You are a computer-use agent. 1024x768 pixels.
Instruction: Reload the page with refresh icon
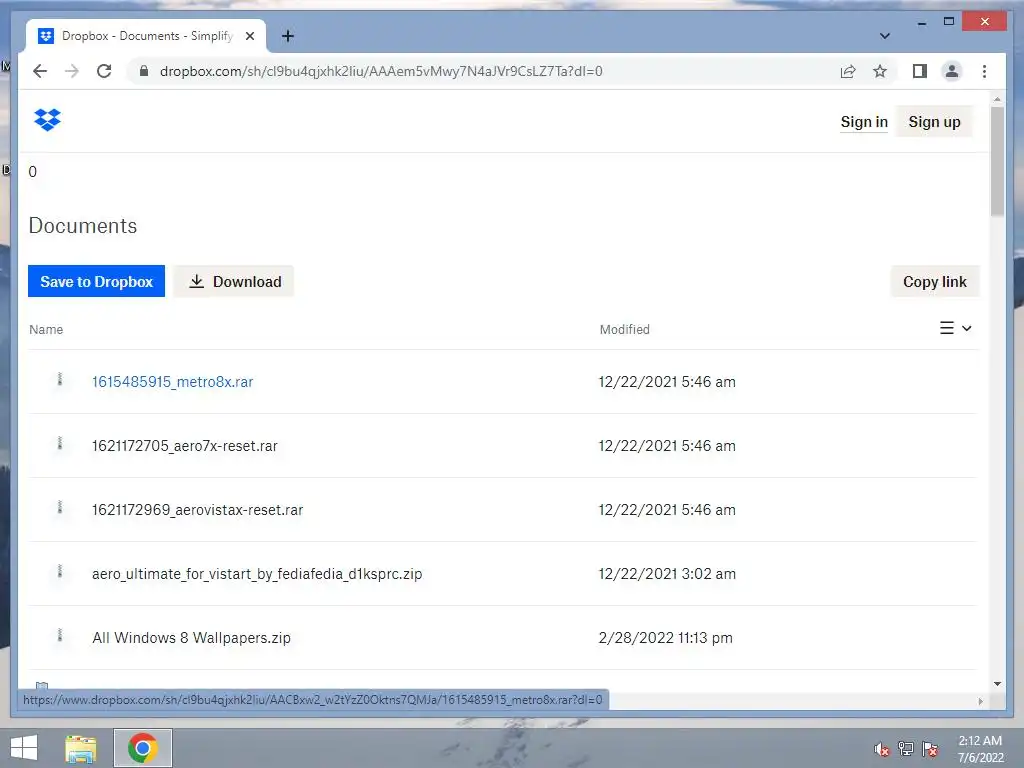point(104,71)
